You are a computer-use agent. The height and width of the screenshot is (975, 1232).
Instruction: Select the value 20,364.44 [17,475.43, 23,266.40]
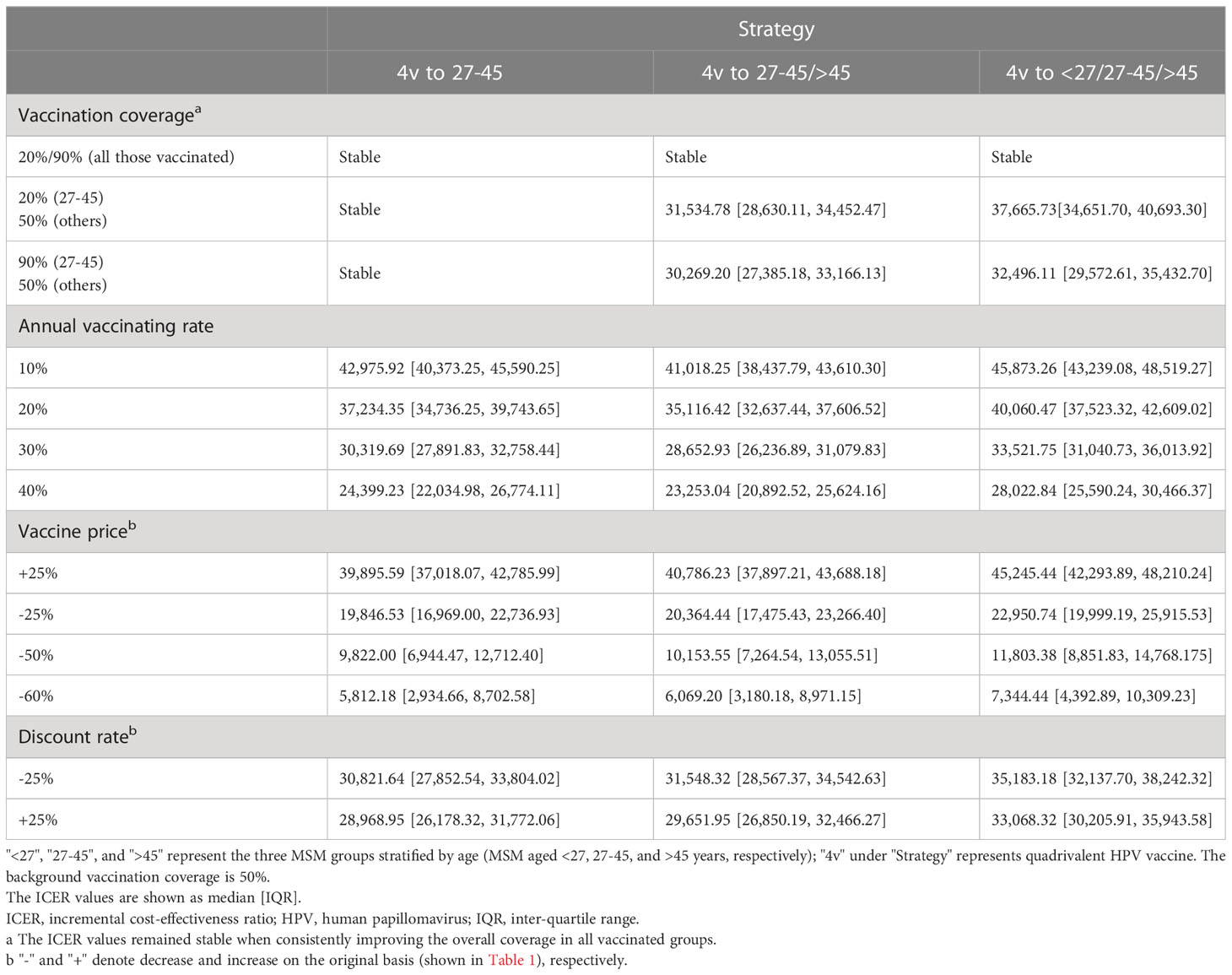pyautogui.click(x=775, y=615)
